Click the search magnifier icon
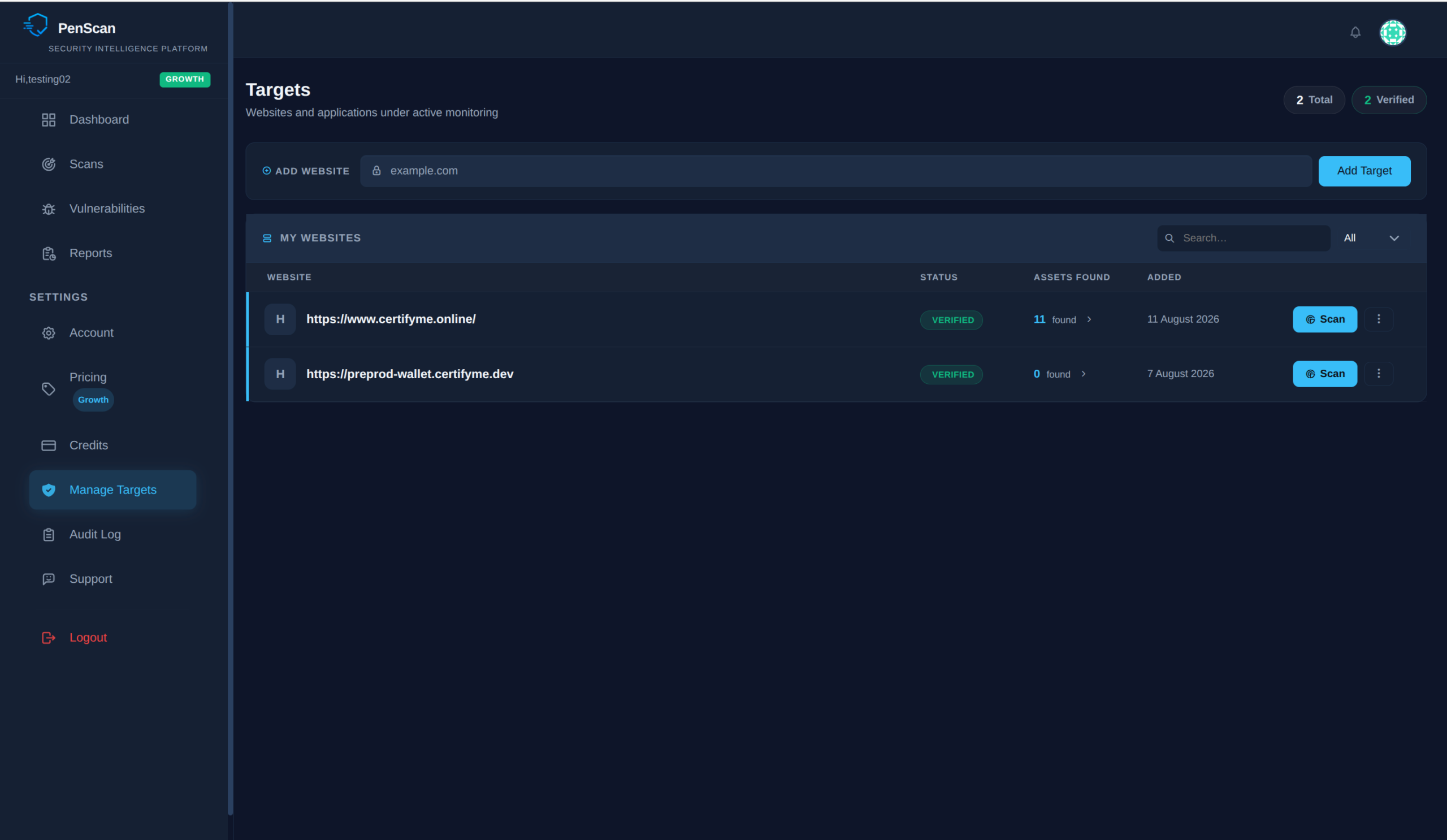Viewport: 1447px width, 840px height. (1169, 238)
